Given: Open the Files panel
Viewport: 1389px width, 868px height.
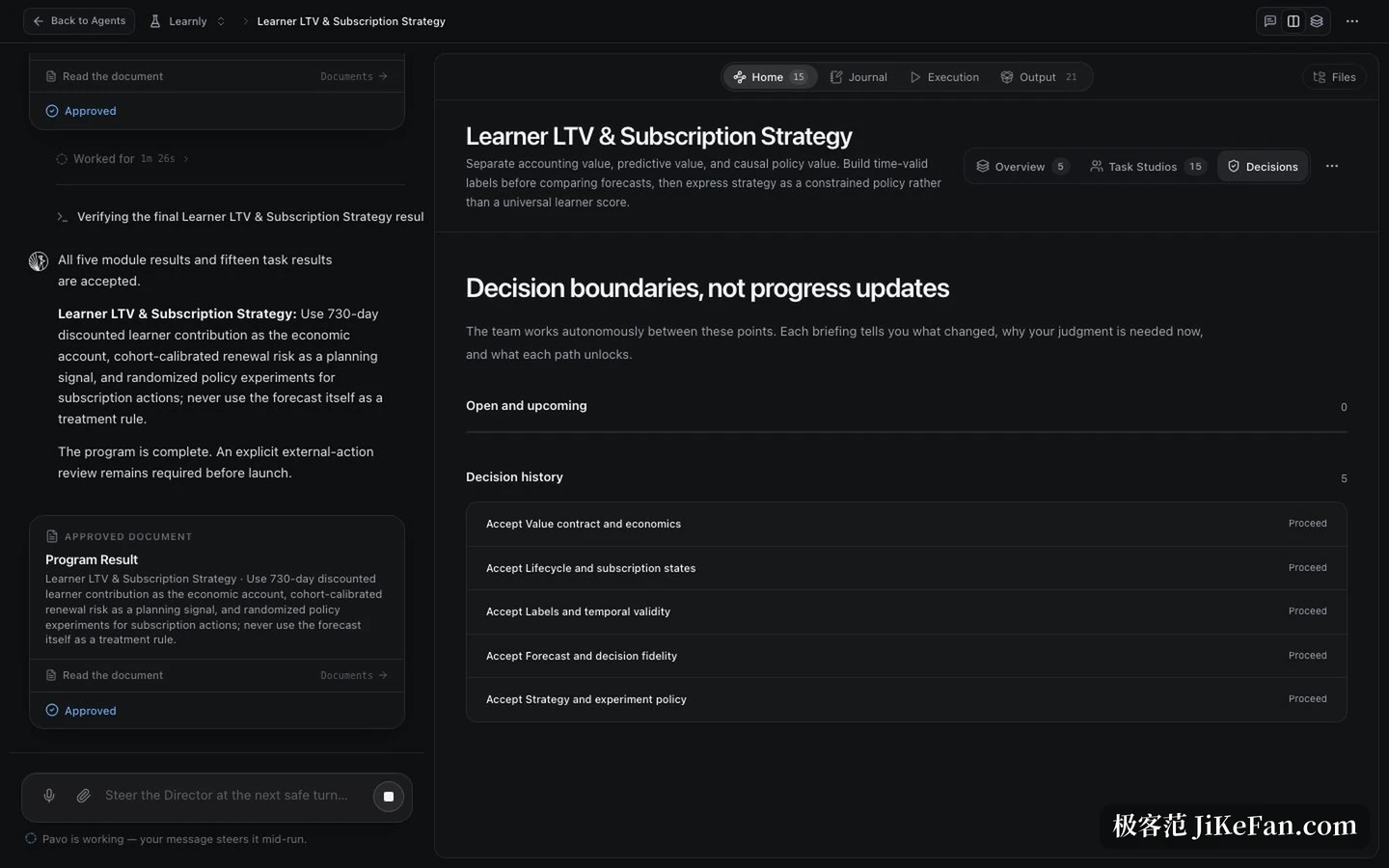Looking at the screenshot, I should [x=1334, y=77].
